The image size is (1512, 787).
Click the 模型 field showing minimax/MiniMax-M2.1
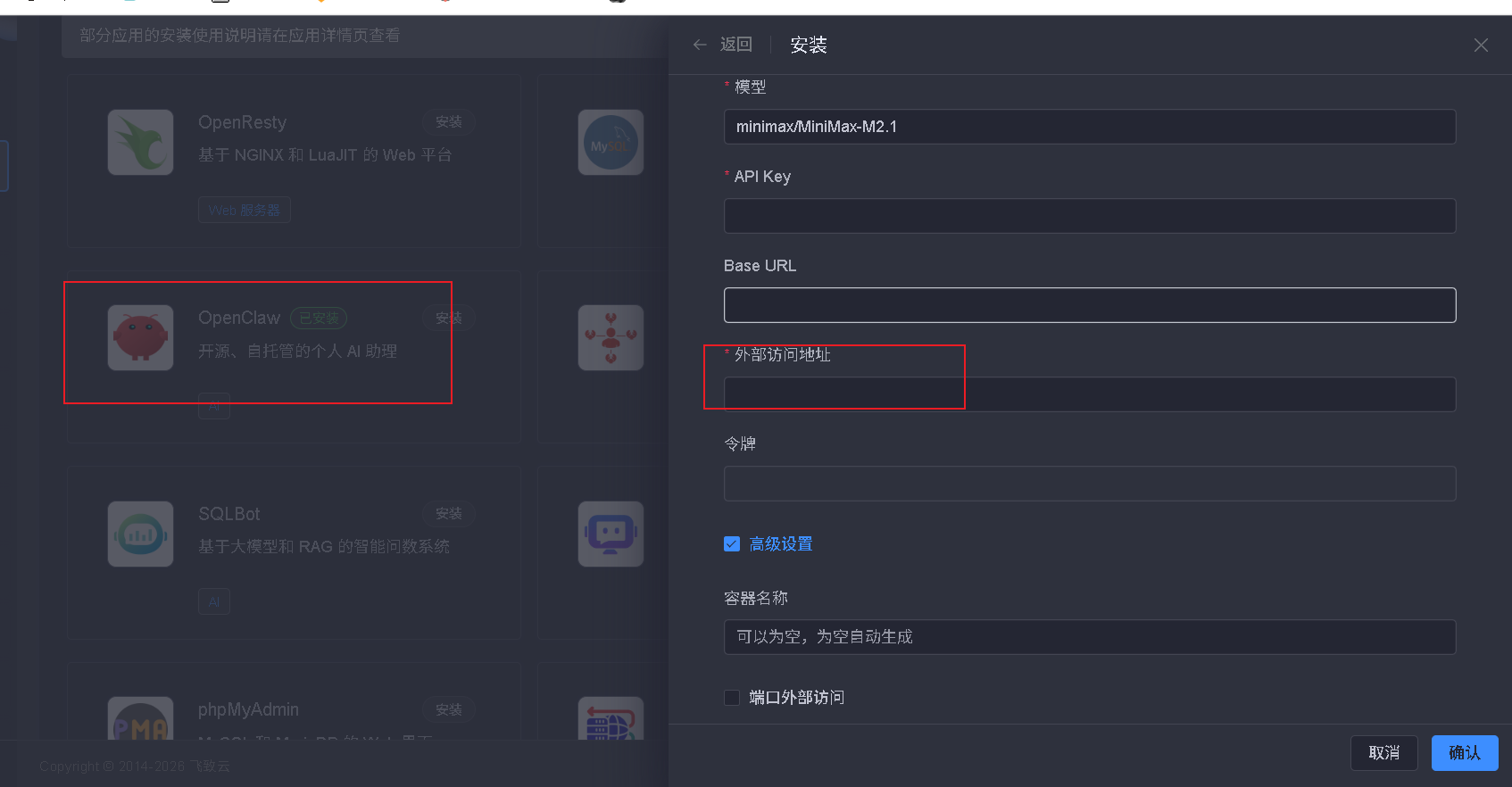(x=1089, y=127)
